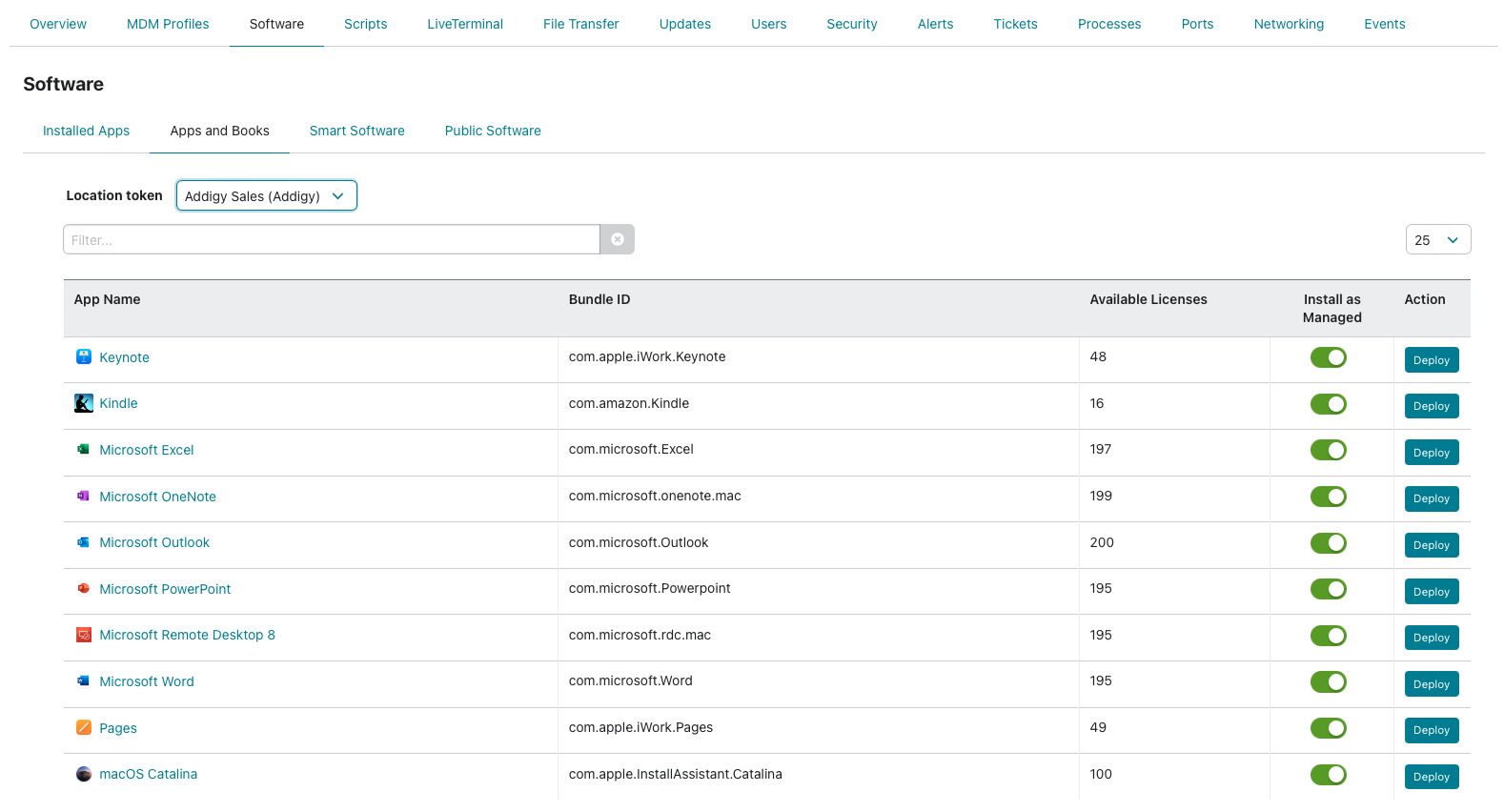
Task: Open the Smart Software sub-tab
Action: (357, 131)
